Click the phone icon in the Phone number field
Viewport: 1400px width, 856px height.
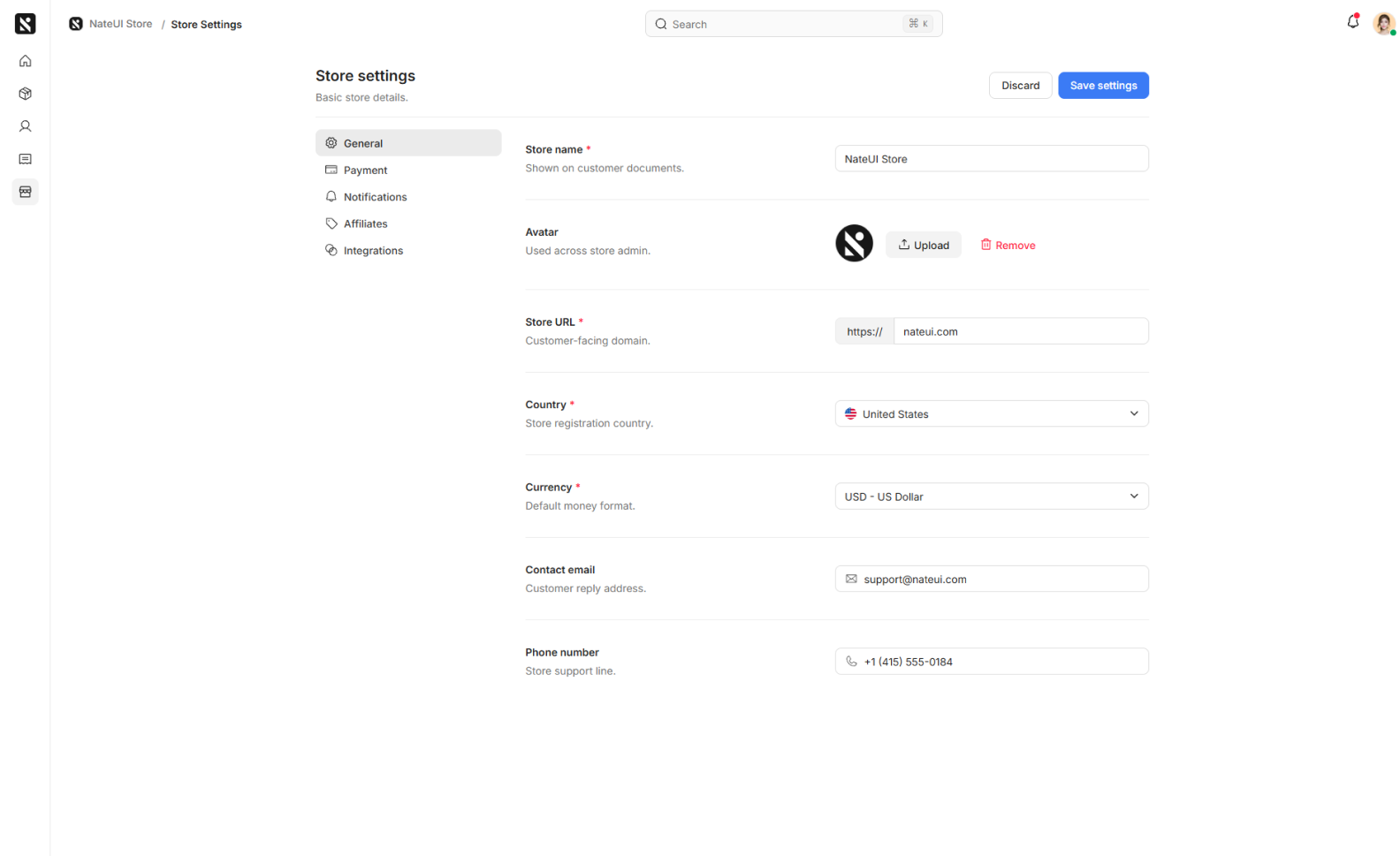click(x=851, y=662)
